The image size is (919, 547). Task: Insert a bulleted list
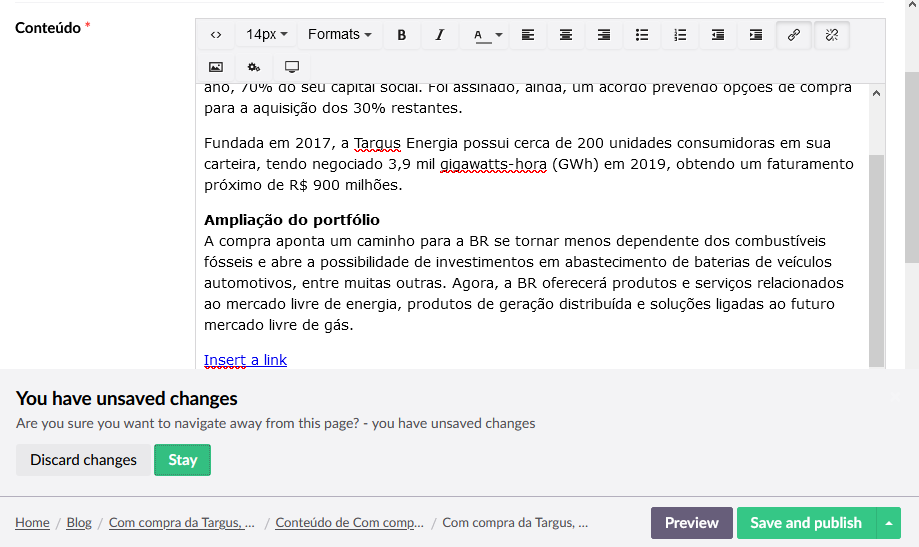click(642, 35)
